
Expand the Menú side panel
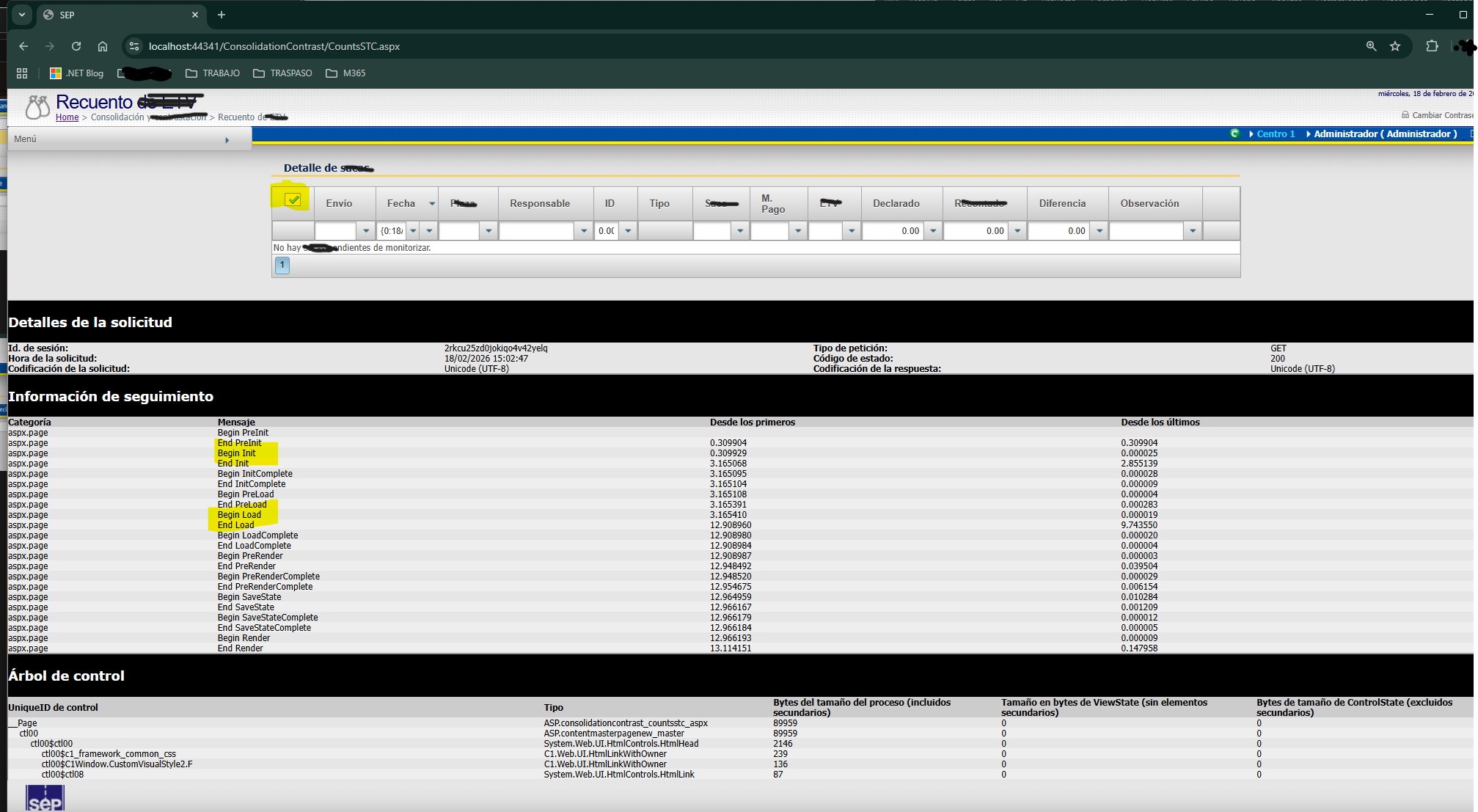227,140
